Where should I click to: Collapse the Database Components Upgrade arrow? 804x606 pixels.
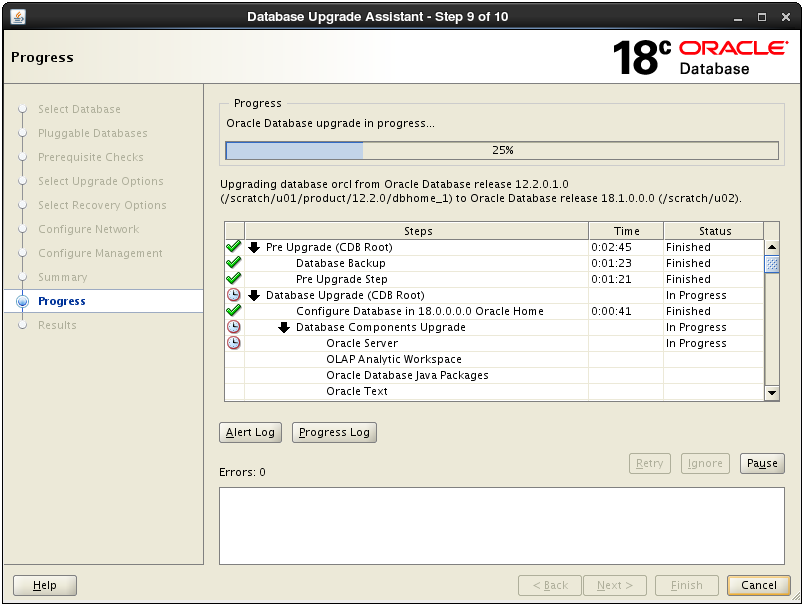pyautogui.click(x=284, y=328)
